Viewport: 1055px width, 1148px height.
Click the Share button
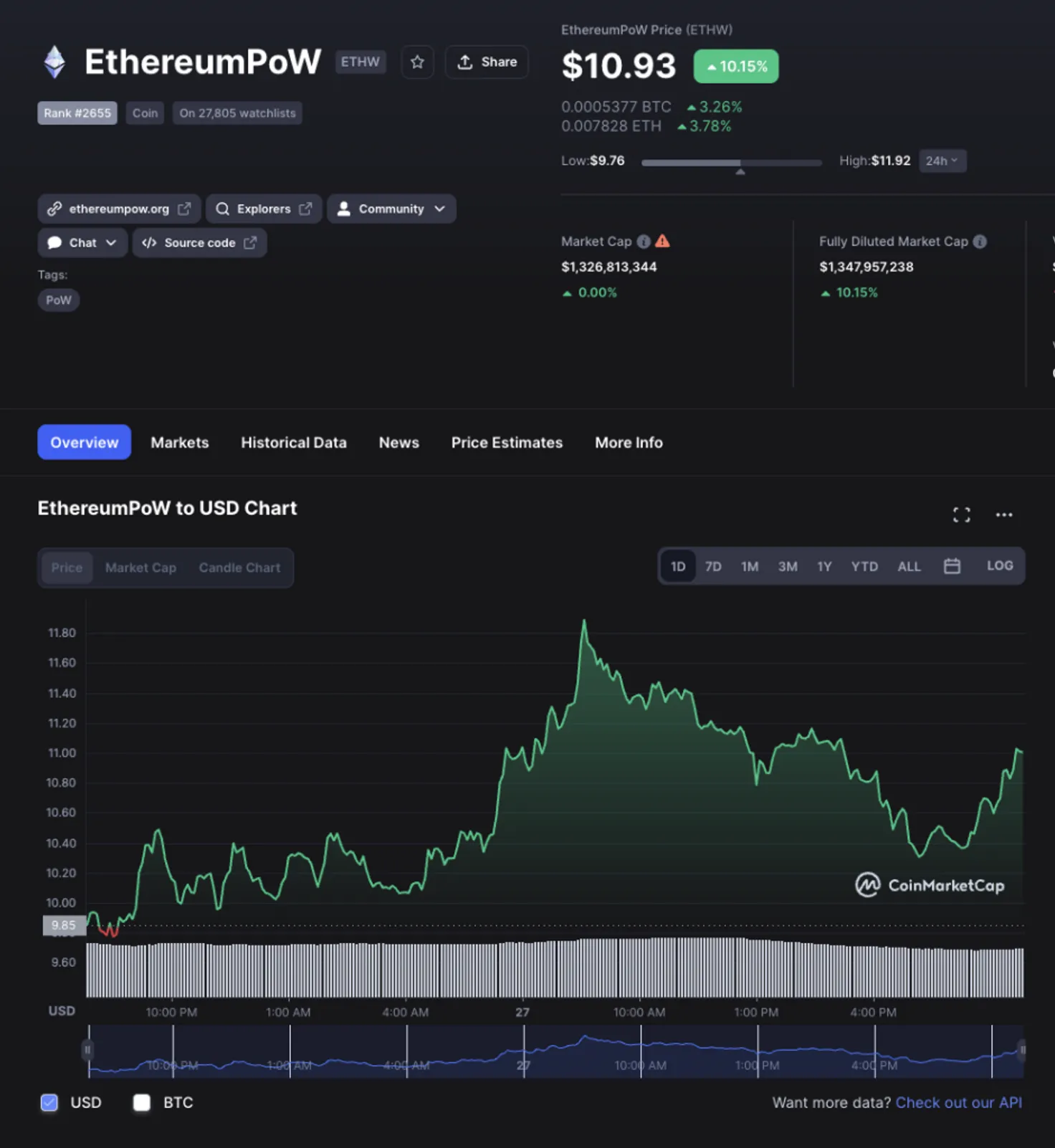(487, 62)
